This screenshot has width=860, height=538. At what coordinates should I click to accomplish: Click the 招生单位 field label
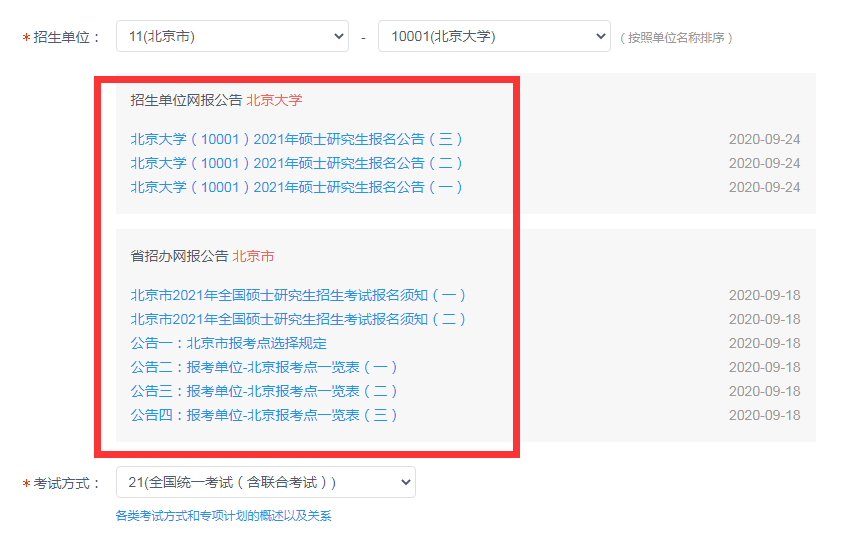pyautogui.click(x=66, y=37)
